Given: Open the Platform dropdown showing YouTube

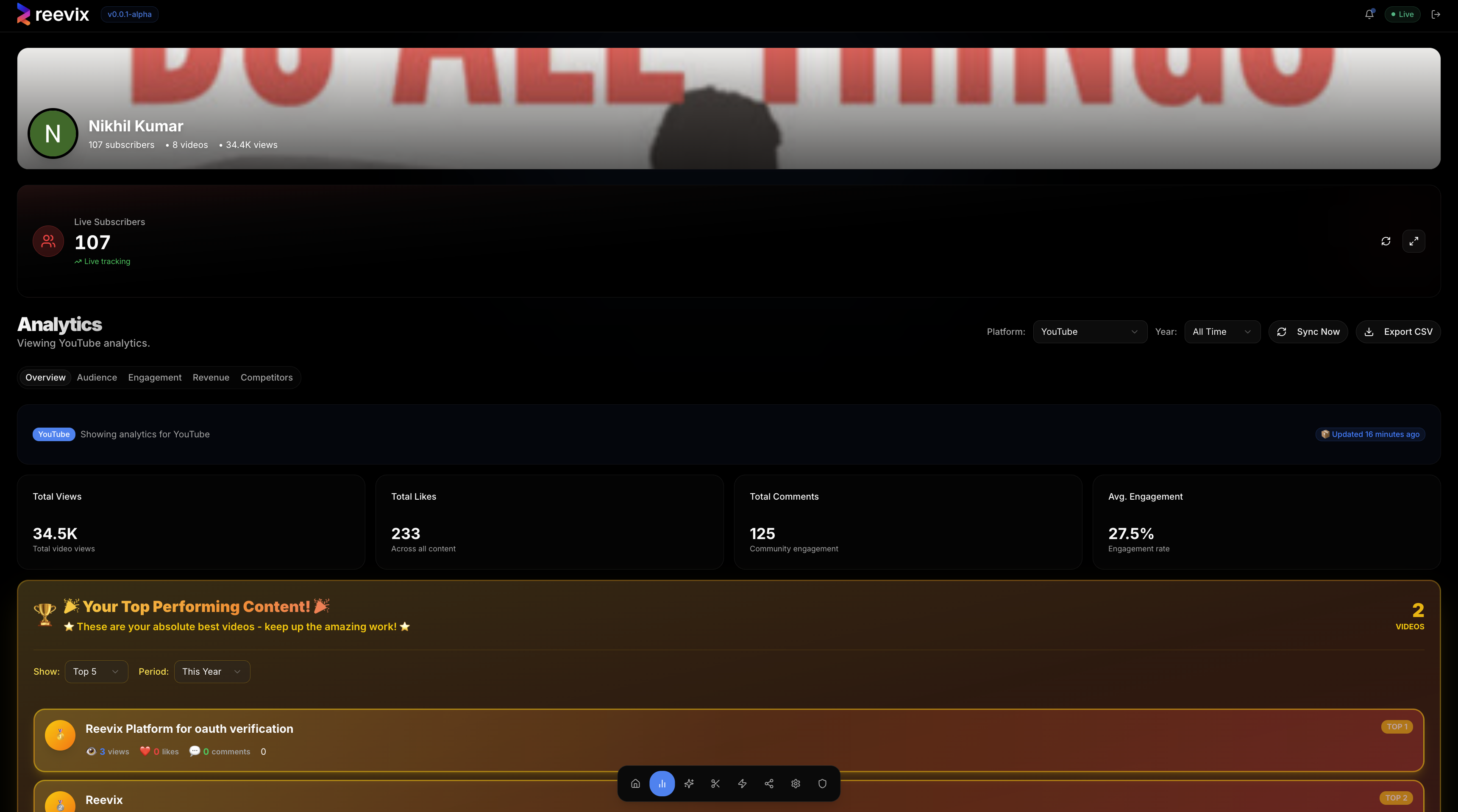Looking at the screenshot, I should 1090,331.
